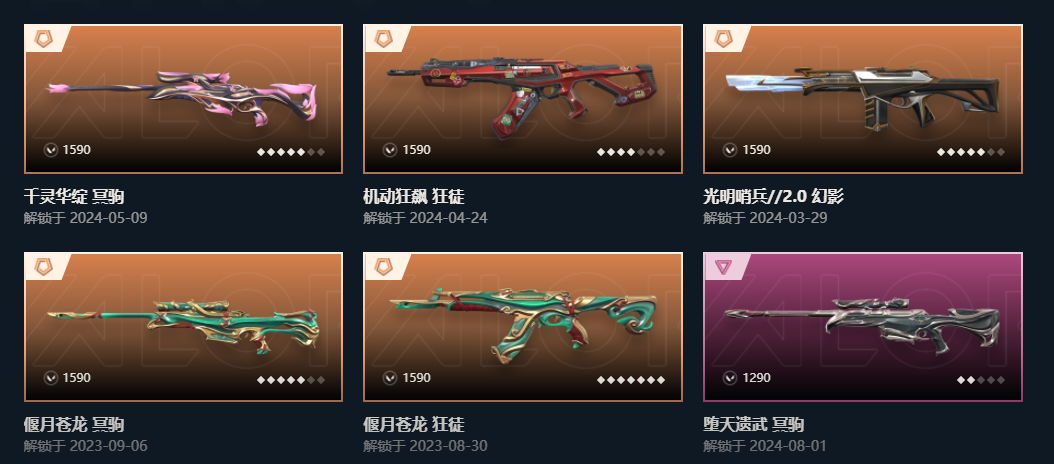Click the currency icon beside 1290 price
This screenshot has height=464, width=1054.
pos(730,378)
